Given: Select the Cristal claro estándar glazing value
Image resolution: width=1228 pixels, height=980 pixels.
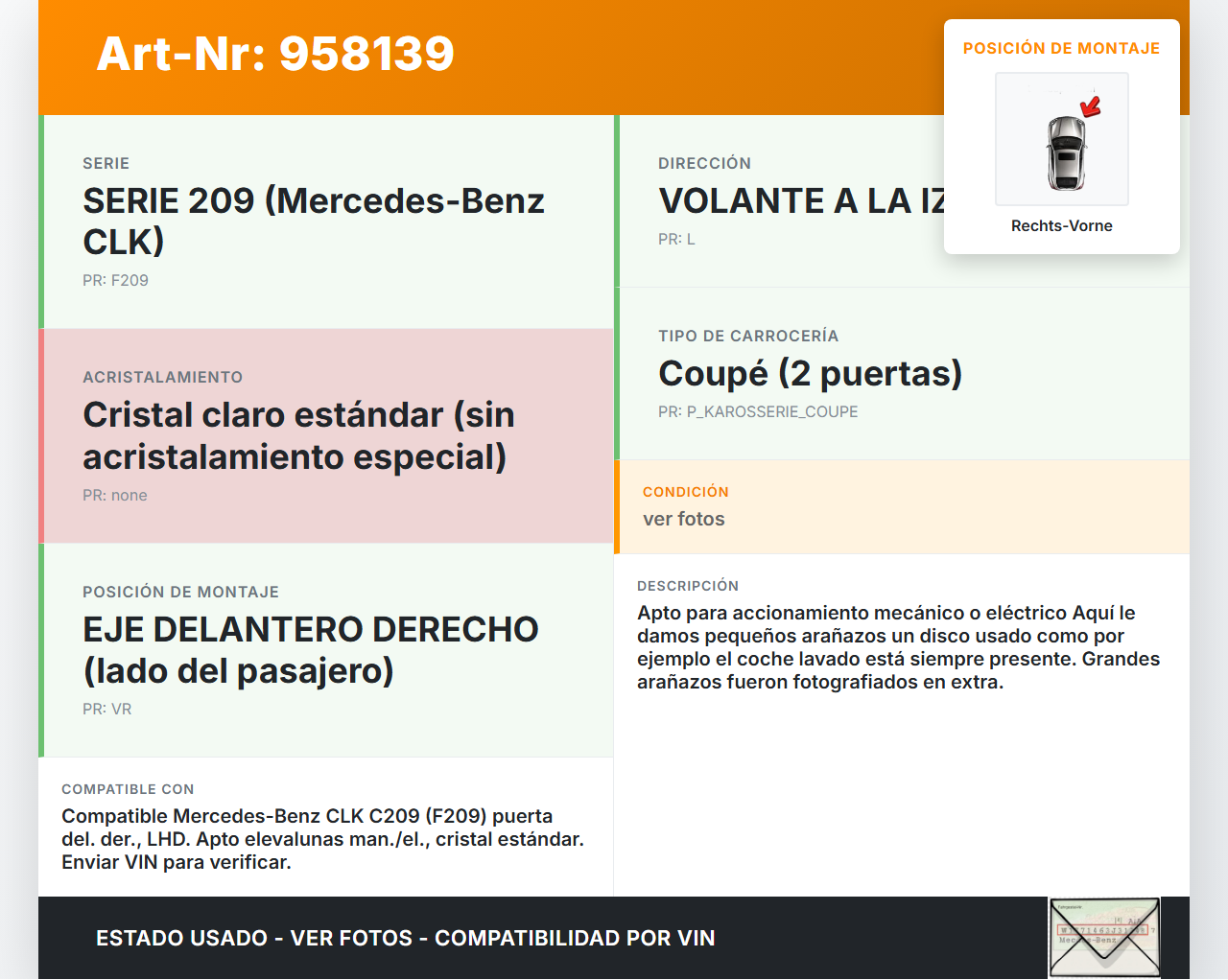Looking at the screenshot, I should coord(298,435).
